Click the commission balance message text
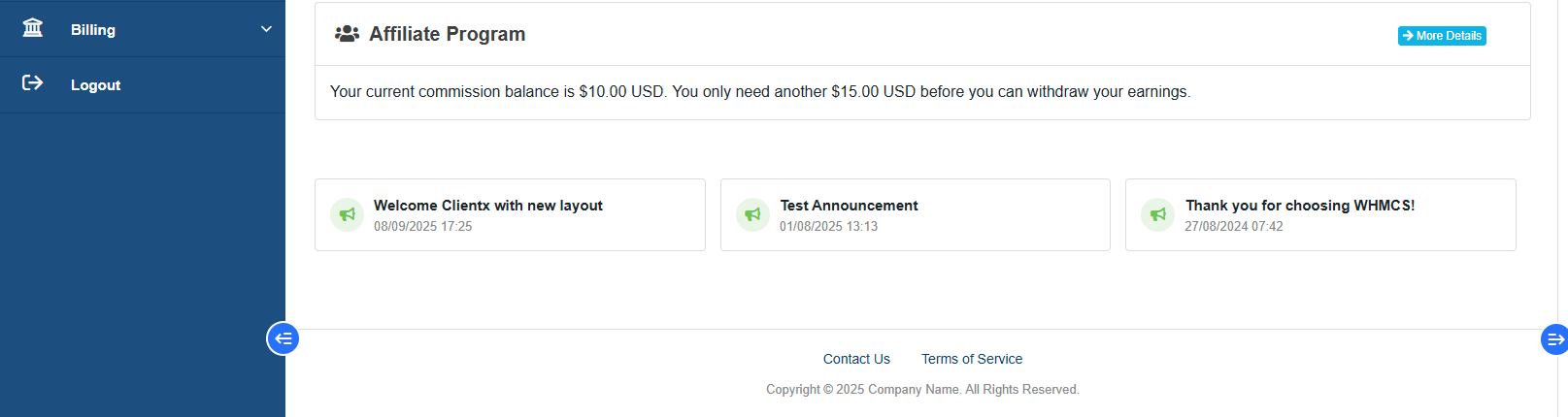This screenshot has width=1568, height=417. [759, 92]
